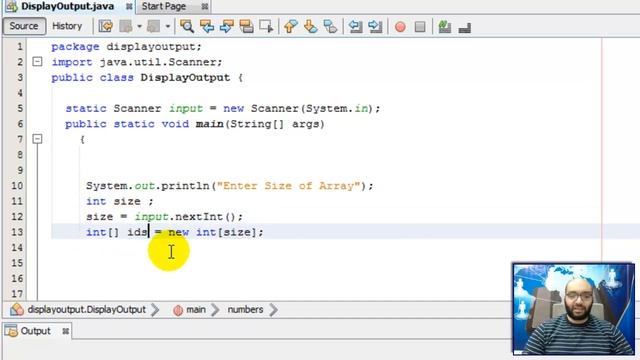Select Source view button
Image resolution: width=640 pixels, height=360 pixels.
pos(24,26)
